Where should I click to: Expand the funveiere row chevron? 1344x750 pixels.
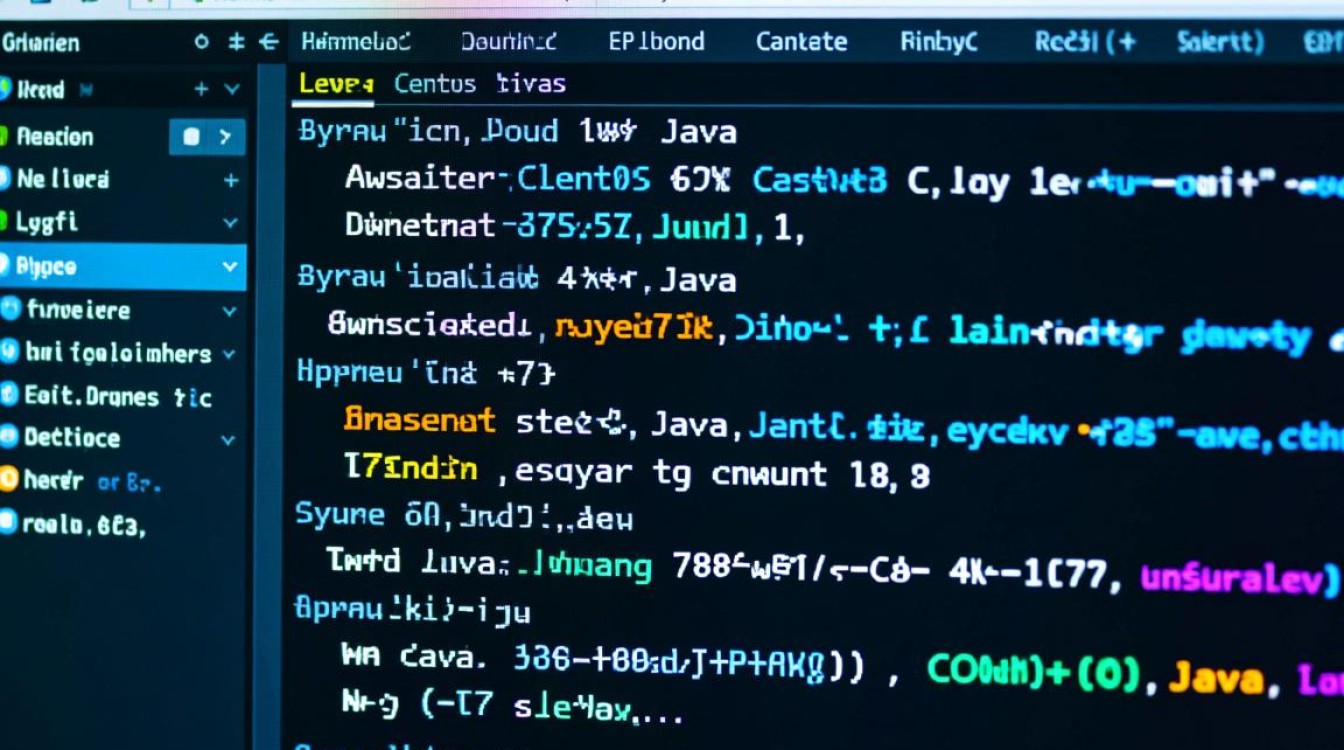[230, 311]
